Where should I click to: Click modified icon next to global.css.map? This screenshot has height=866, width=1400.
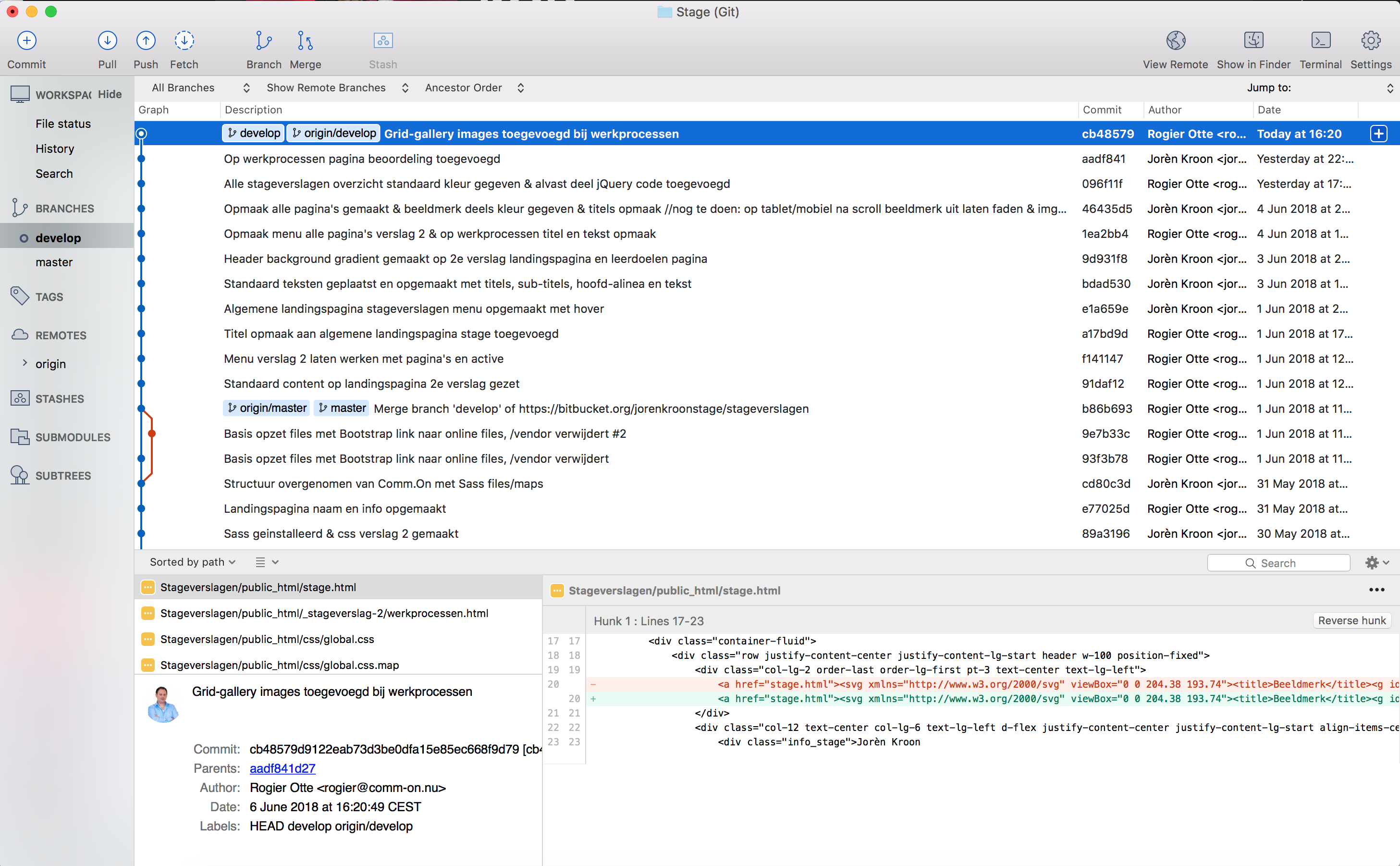tap(147, 664)
